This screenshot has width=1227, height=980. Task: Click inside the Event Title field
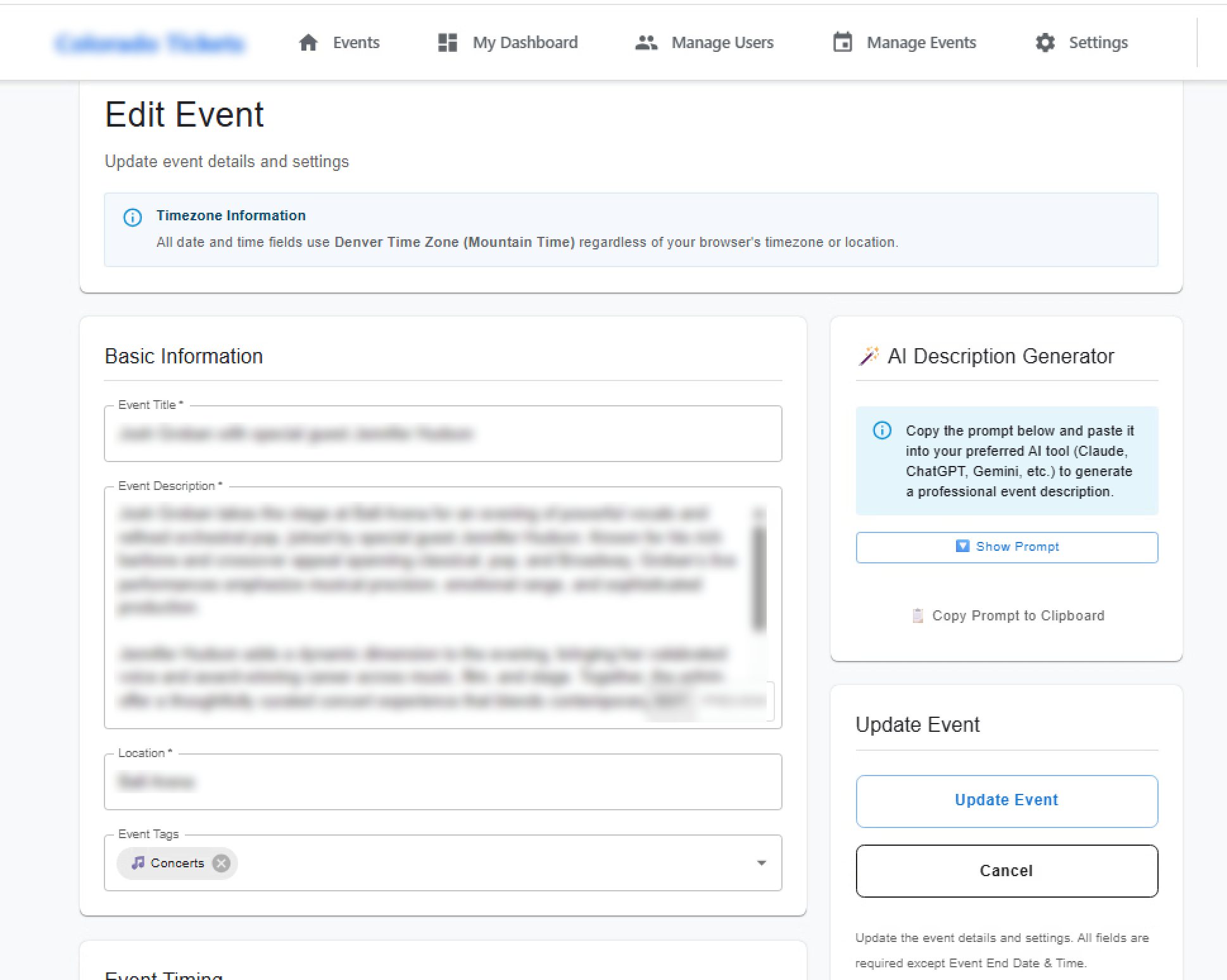pos(443,434)
